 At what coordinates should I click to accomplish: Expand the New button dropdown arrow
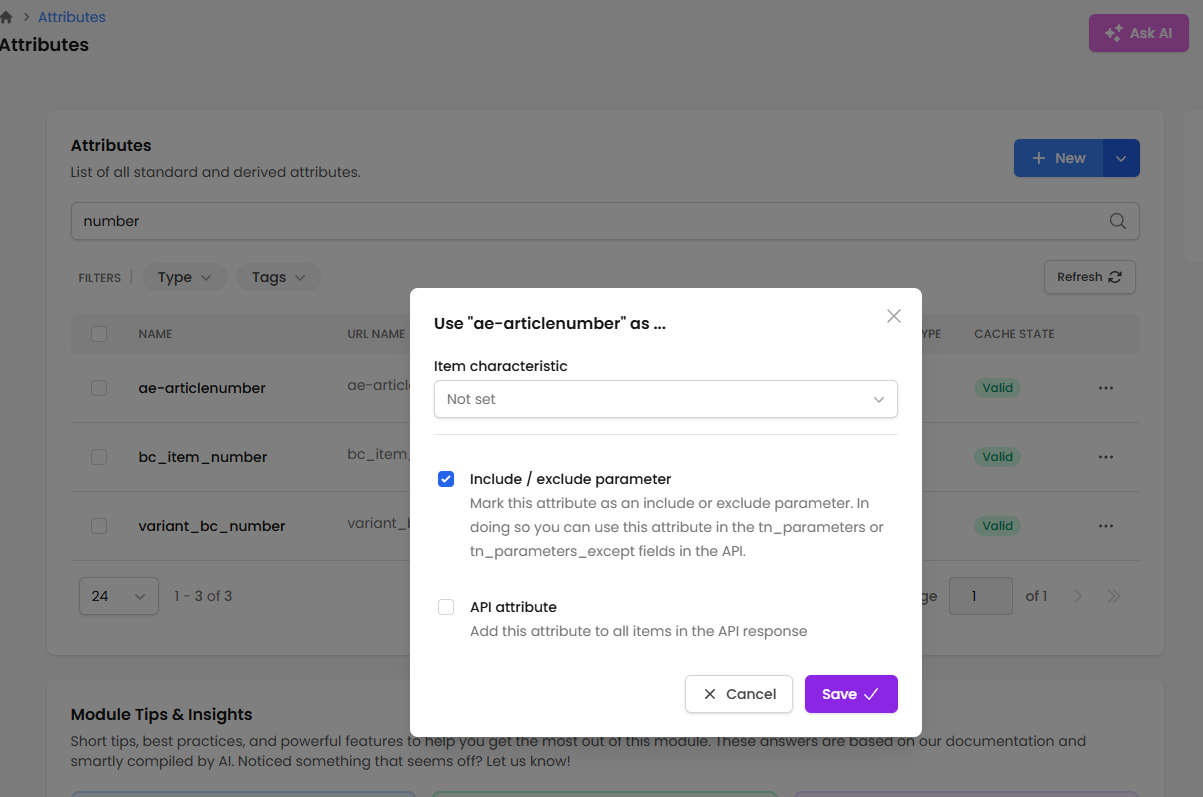(x=1121, y=158)
